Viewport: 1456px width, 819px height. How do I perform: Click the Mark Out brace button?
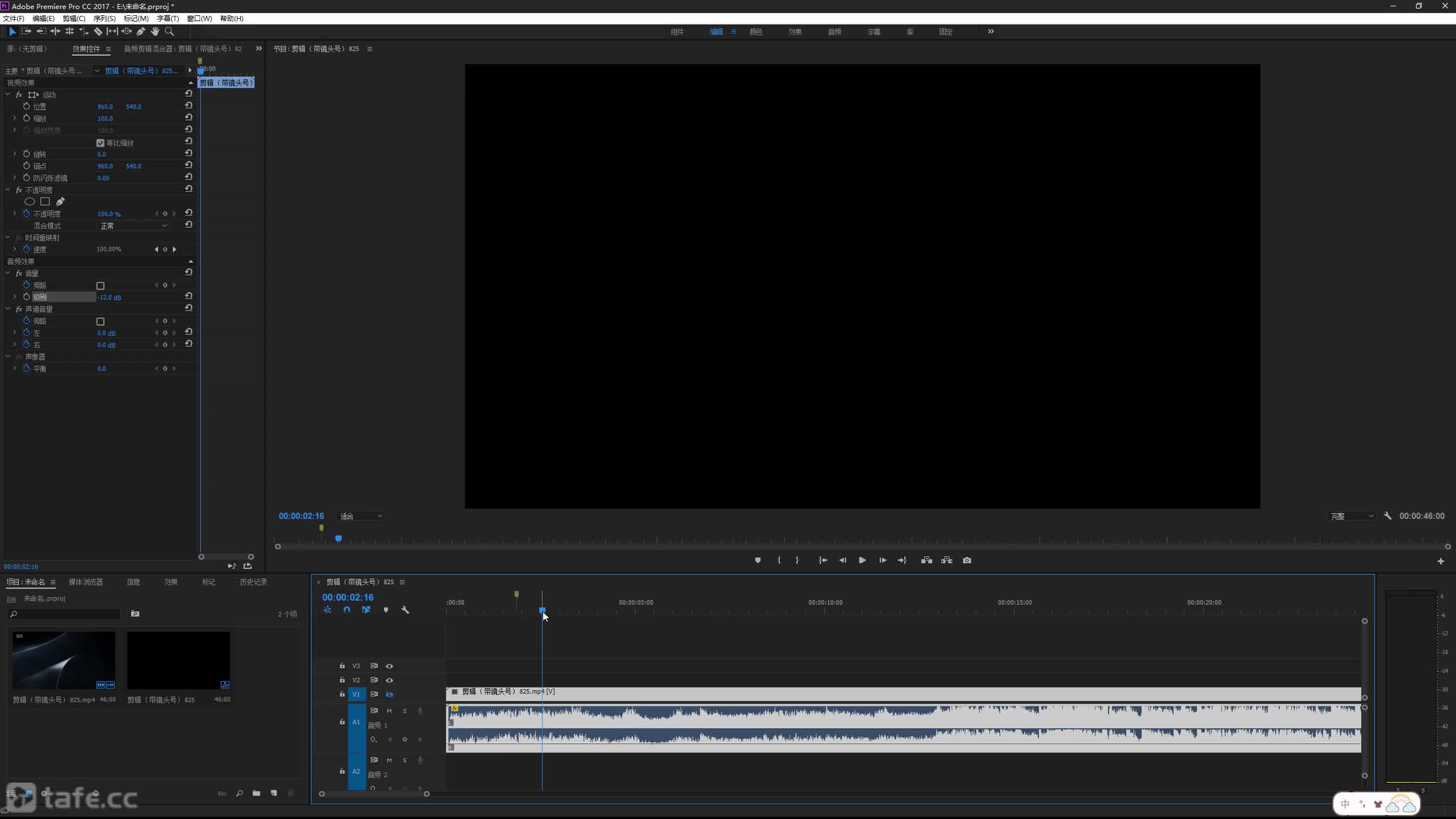tap(797, 560)
